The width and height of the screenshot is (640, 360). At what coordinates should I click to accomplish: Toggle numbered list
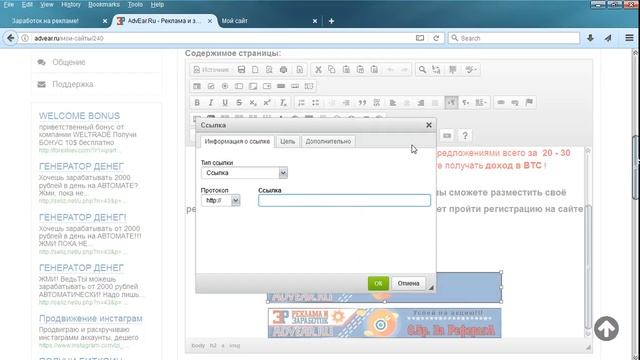302,102
